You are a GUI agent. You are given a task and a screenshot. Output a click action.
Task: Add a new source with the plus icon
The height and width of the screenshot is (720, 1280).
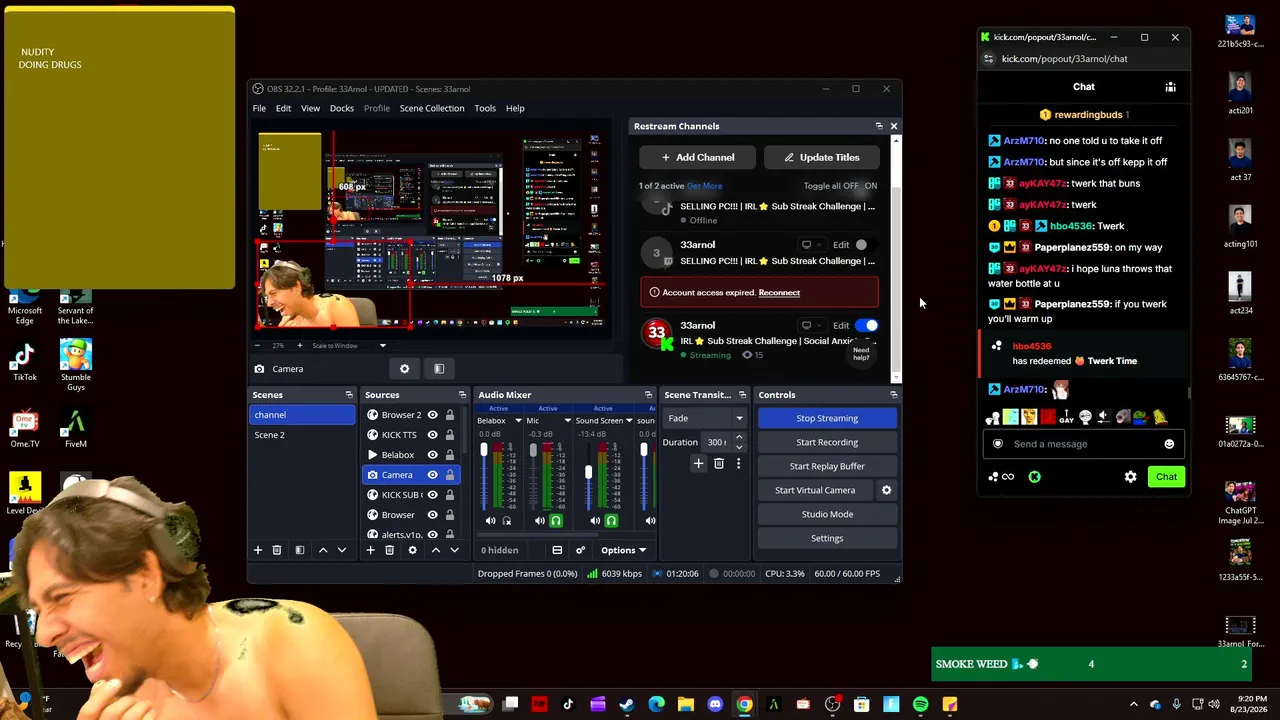(x=370, y=550)
